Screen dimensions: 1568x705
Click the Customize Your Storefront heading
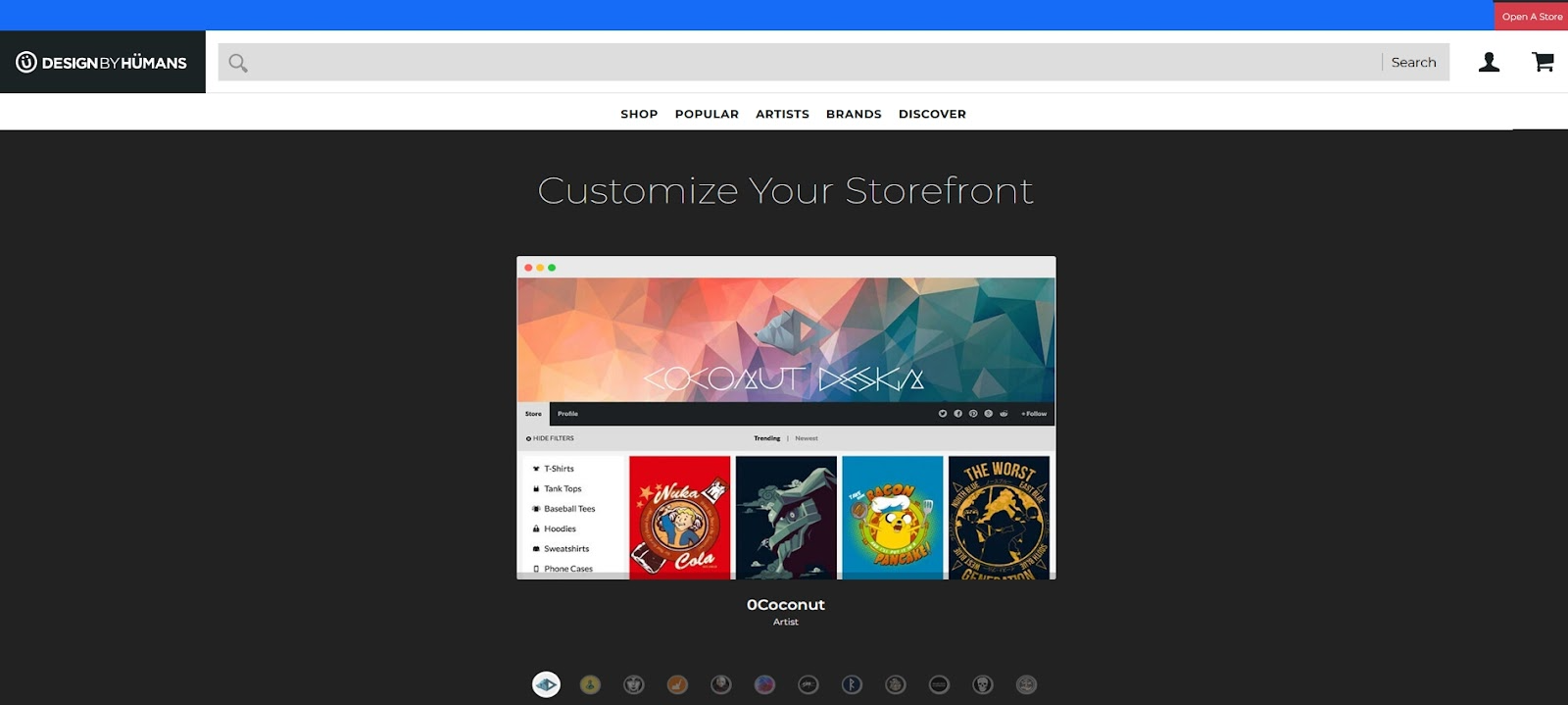click(786, 190)
